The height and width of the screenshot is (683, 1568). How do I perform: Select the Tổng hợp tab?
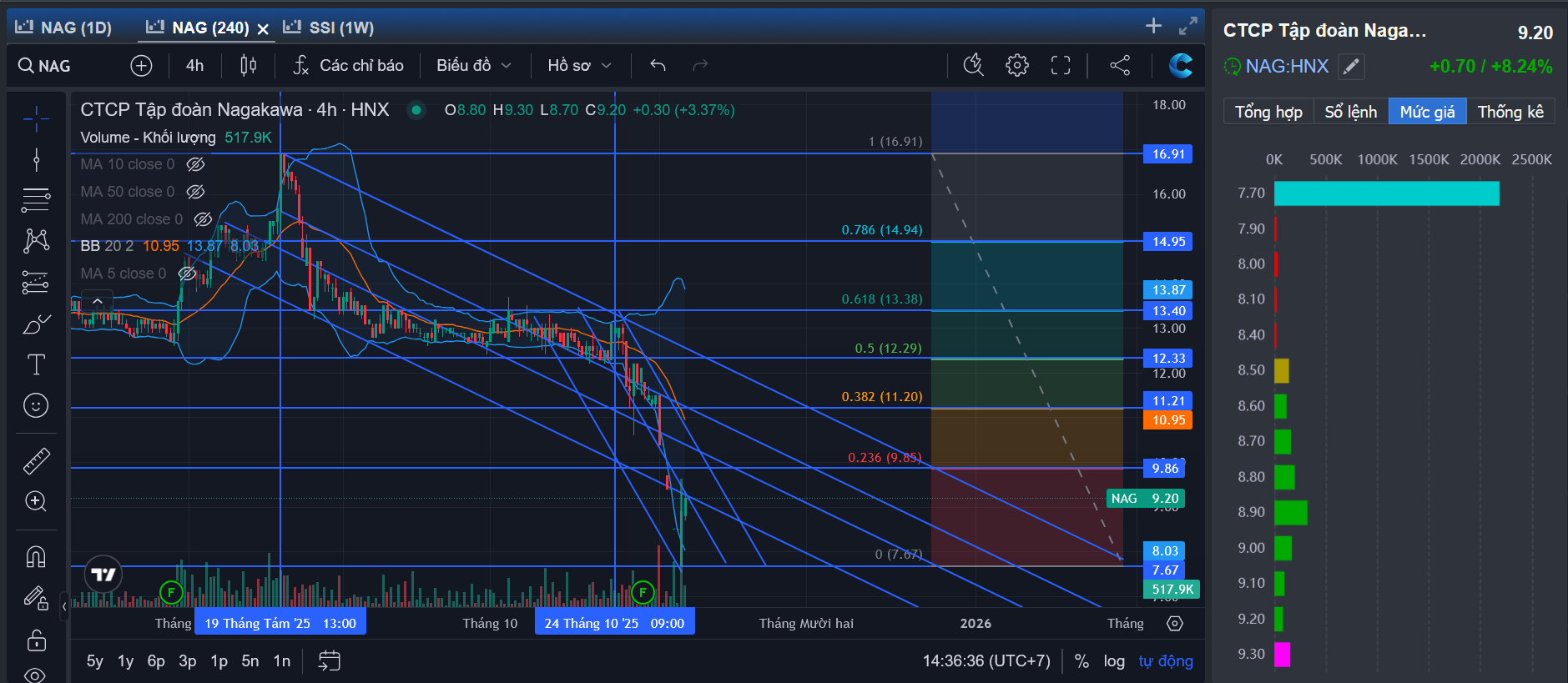tap(1268, 112)
